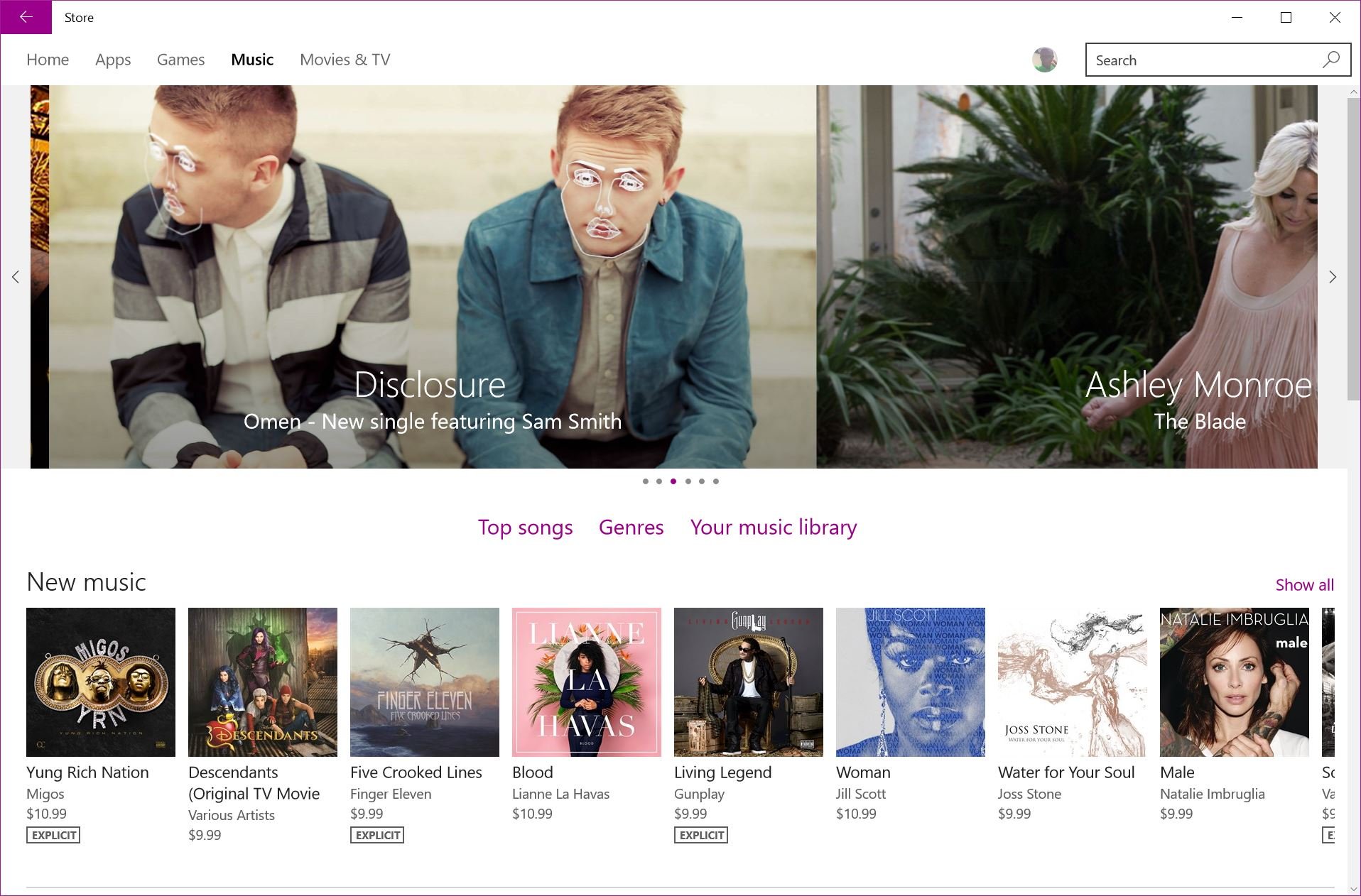The image size is (1361, 896).
Task: Go to next carousel slide arrow
Action: 1333,277
